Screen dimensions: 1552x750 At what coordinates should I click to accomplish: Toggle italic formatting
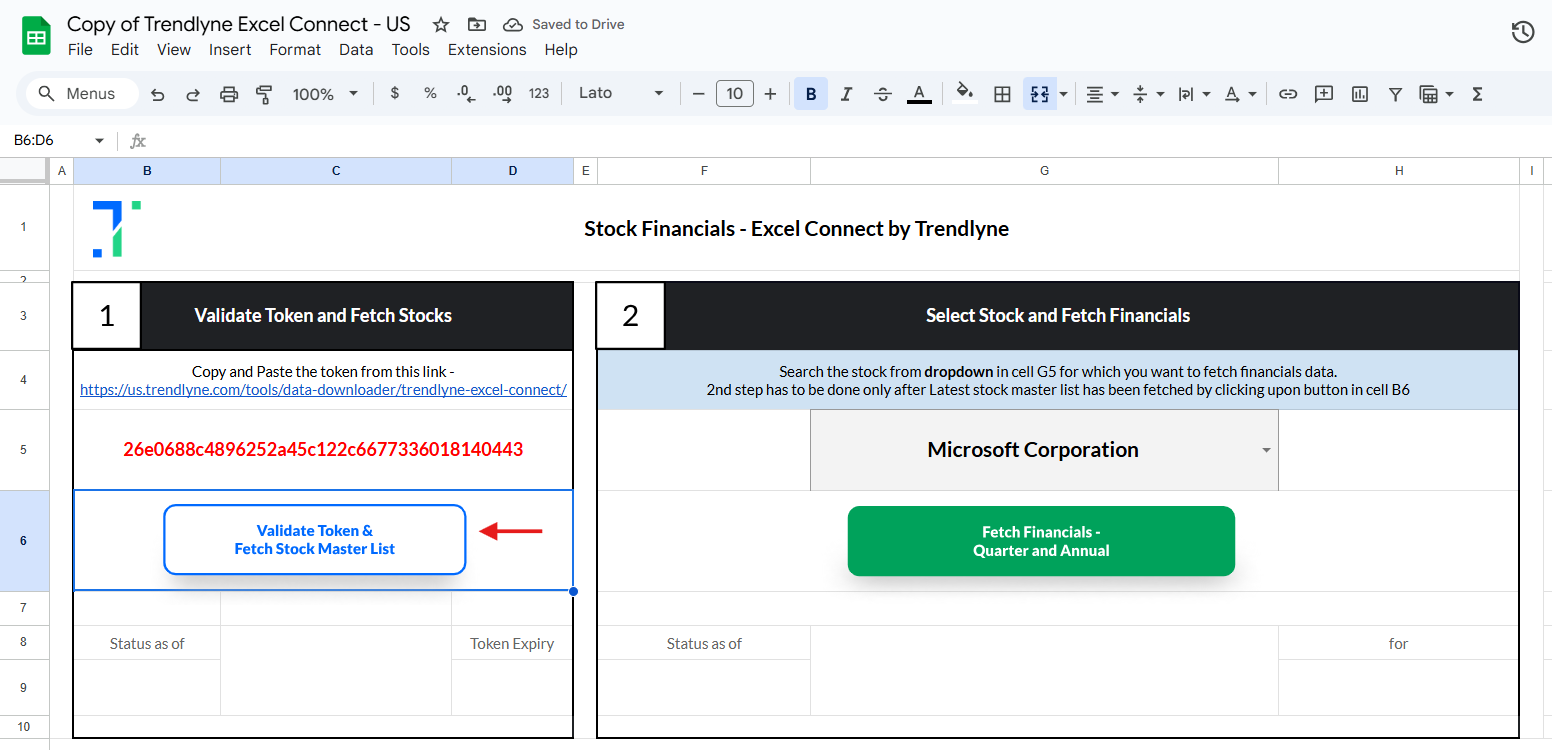pos(846,94)
